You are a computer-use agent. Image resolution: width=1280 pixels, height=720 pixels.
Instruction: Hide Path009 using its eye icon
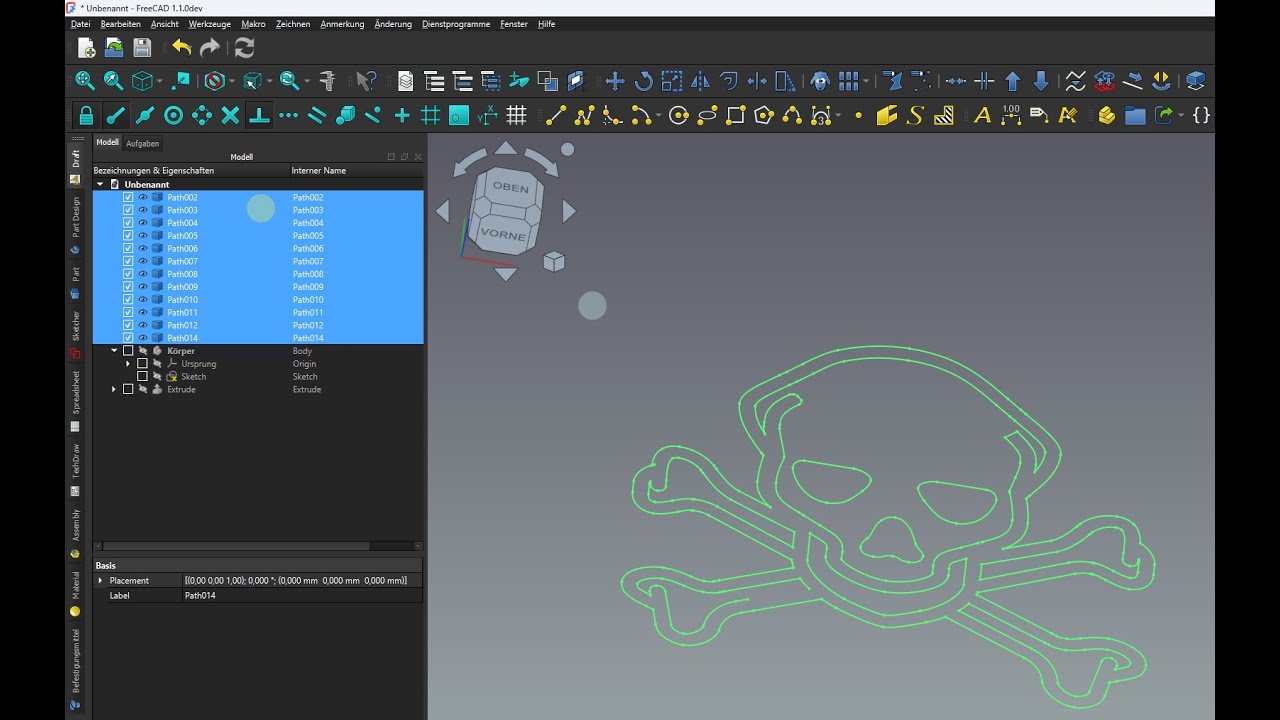(143, 287)
